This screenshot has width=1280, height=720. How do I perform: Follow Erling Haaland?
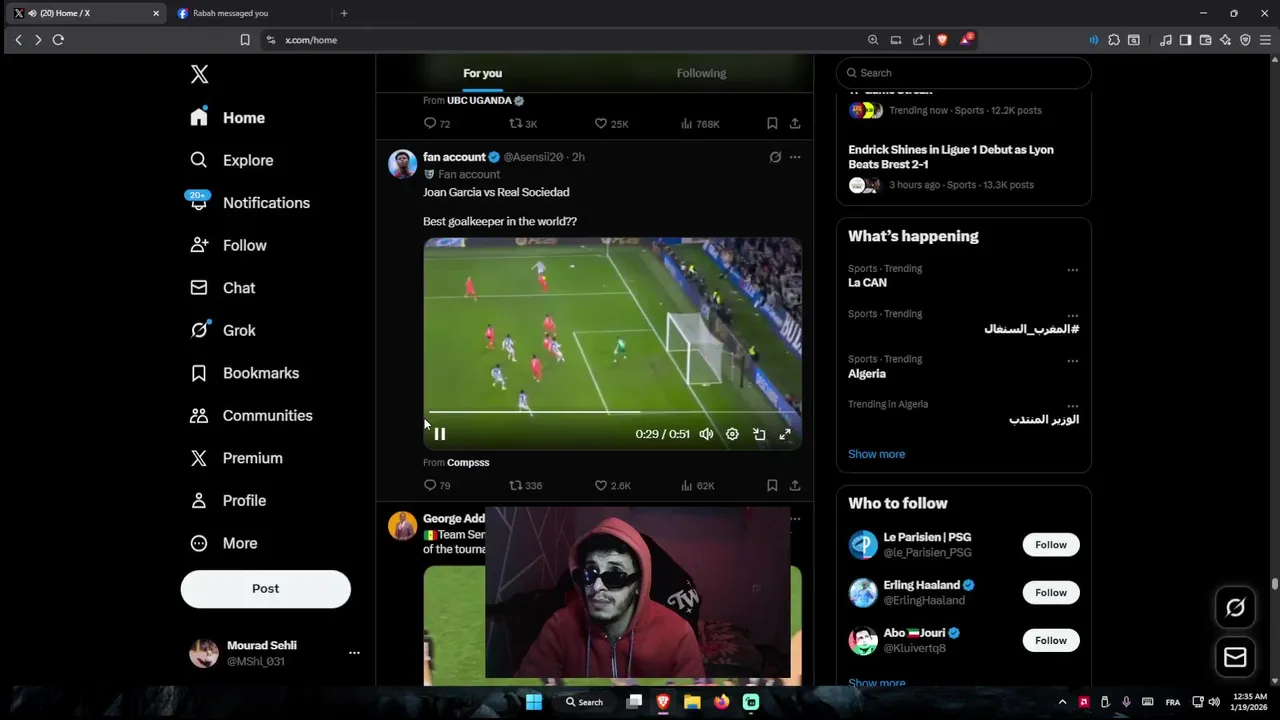click(x=1051, y=593)
